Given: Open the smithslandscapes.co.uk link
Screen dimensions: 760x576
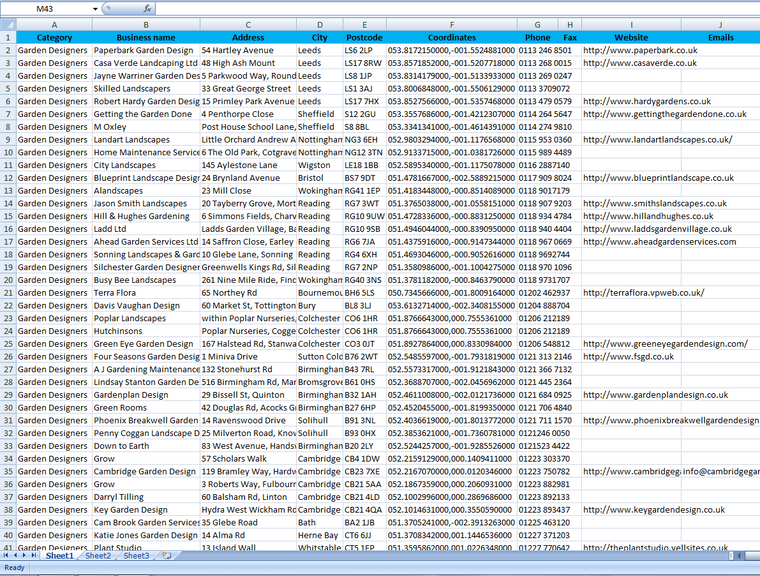Looking at the screenshot, I should tap(655, 204).
